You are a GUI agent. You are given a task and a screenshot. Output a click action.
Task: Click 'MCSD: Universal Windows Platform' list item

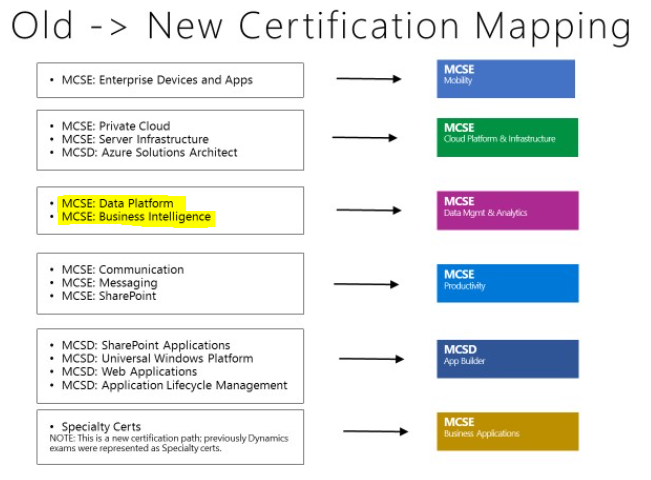157,358
